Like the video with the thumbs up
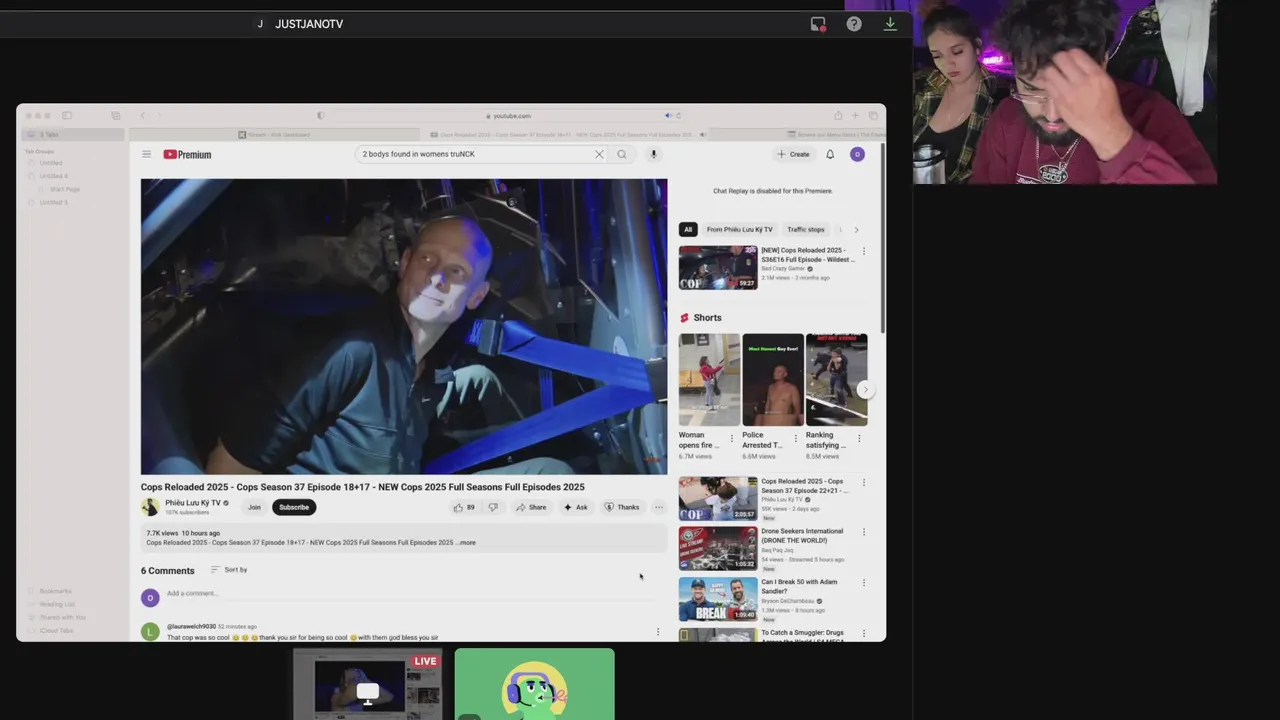This screenshot has width=1280, height=720. [463, 507]
